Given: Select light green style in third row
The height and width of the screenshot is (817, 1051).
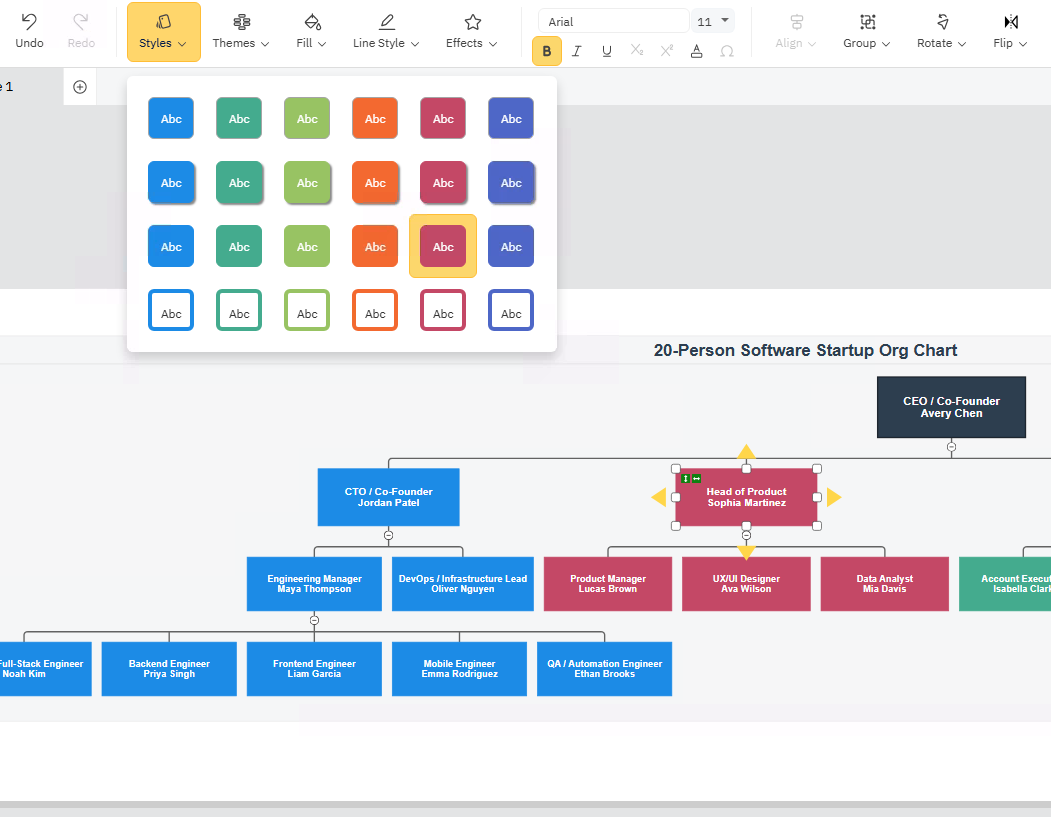Looking at the screenshot, I should tap(307, 246).
